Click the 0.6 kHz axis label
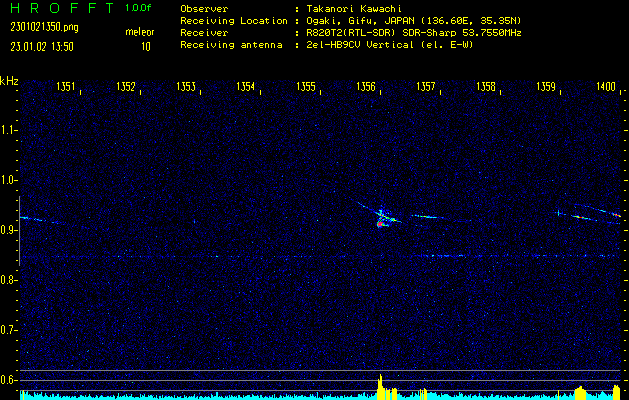Image resolution: width=629 pixels, height=400 pixels. (x=8, y=380)
